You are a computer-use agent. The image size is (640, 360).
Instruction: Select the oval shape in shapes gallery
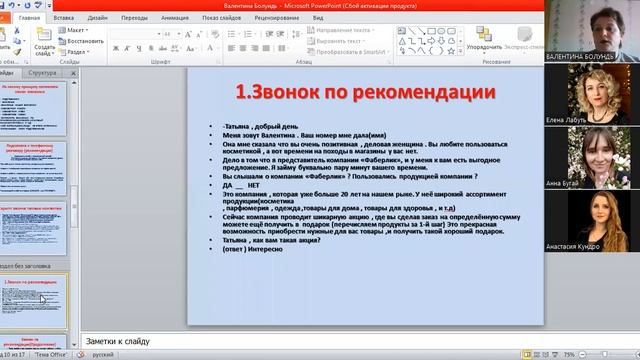tap(441, 31)
